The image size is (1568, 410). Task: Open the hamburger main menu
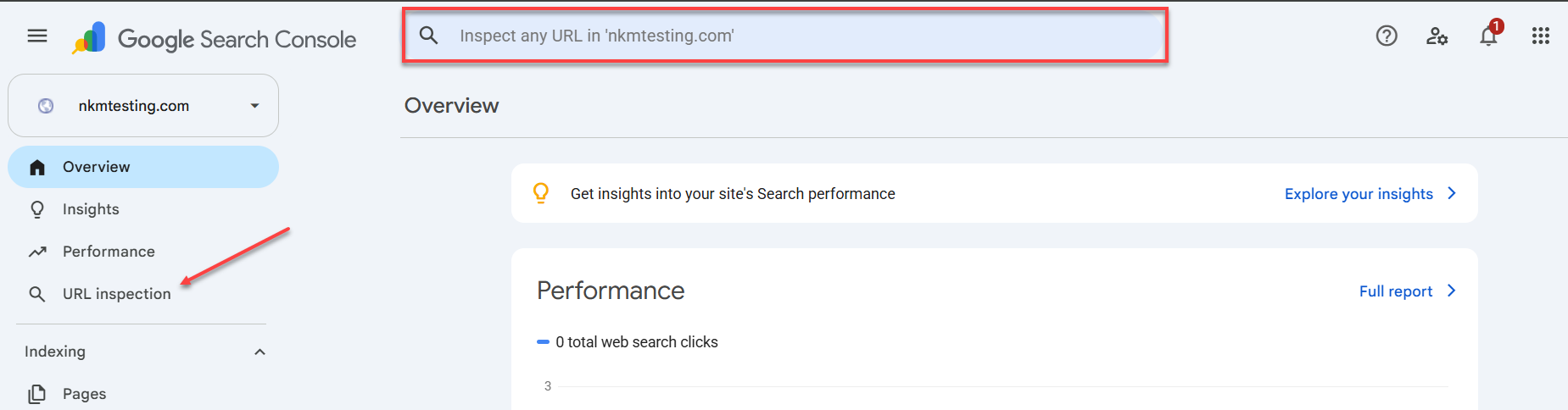37,36
